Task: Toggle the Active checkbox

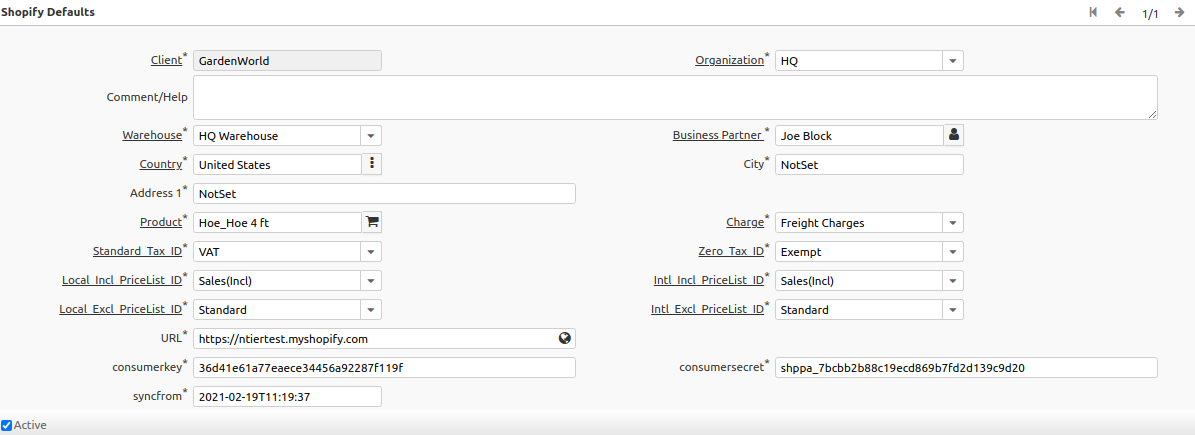Action: pos(7,425)
